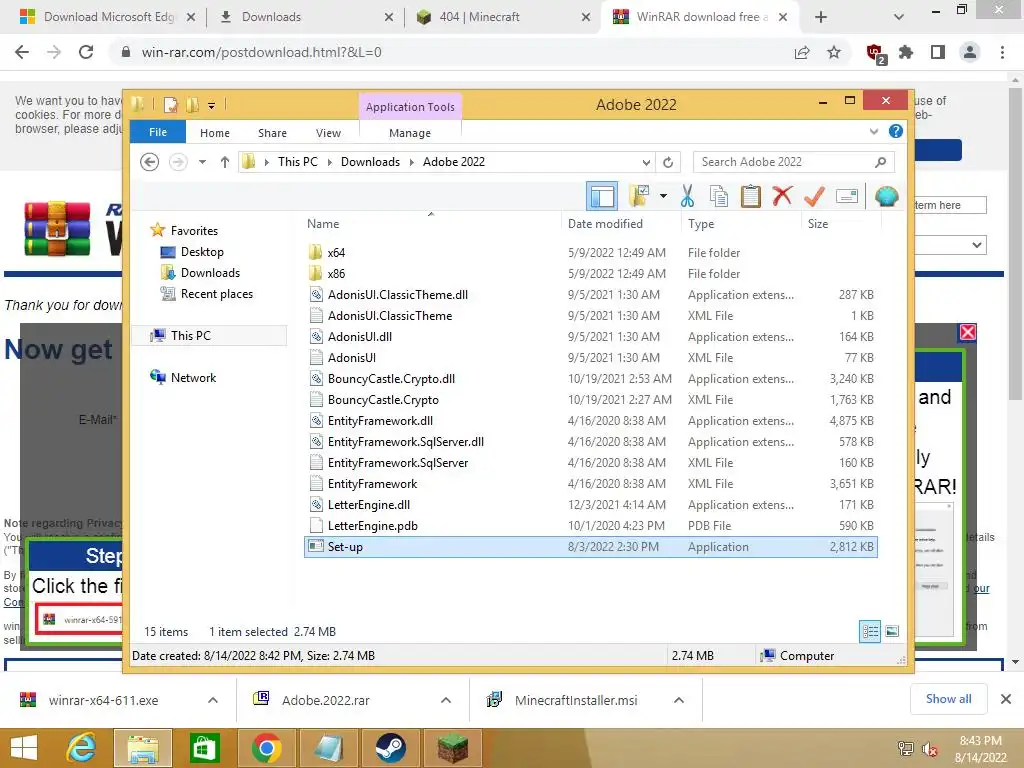Image resolution: width=1024 pixels, height=768 pixels.
Task: Switch to the Share ribbon tab
Action: (272, 133)
